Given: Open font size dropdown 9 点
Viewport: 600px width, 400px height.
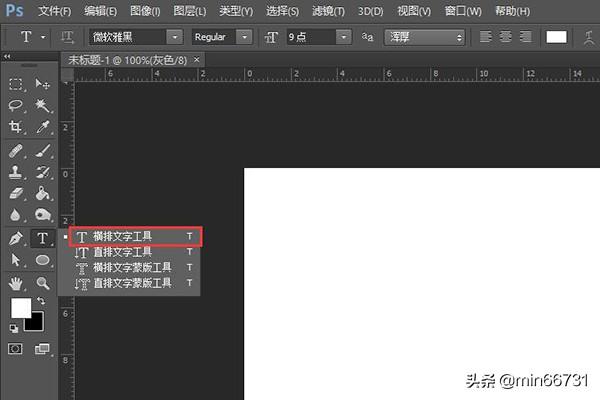Looking at the screenshot, I should coord(344,37).
